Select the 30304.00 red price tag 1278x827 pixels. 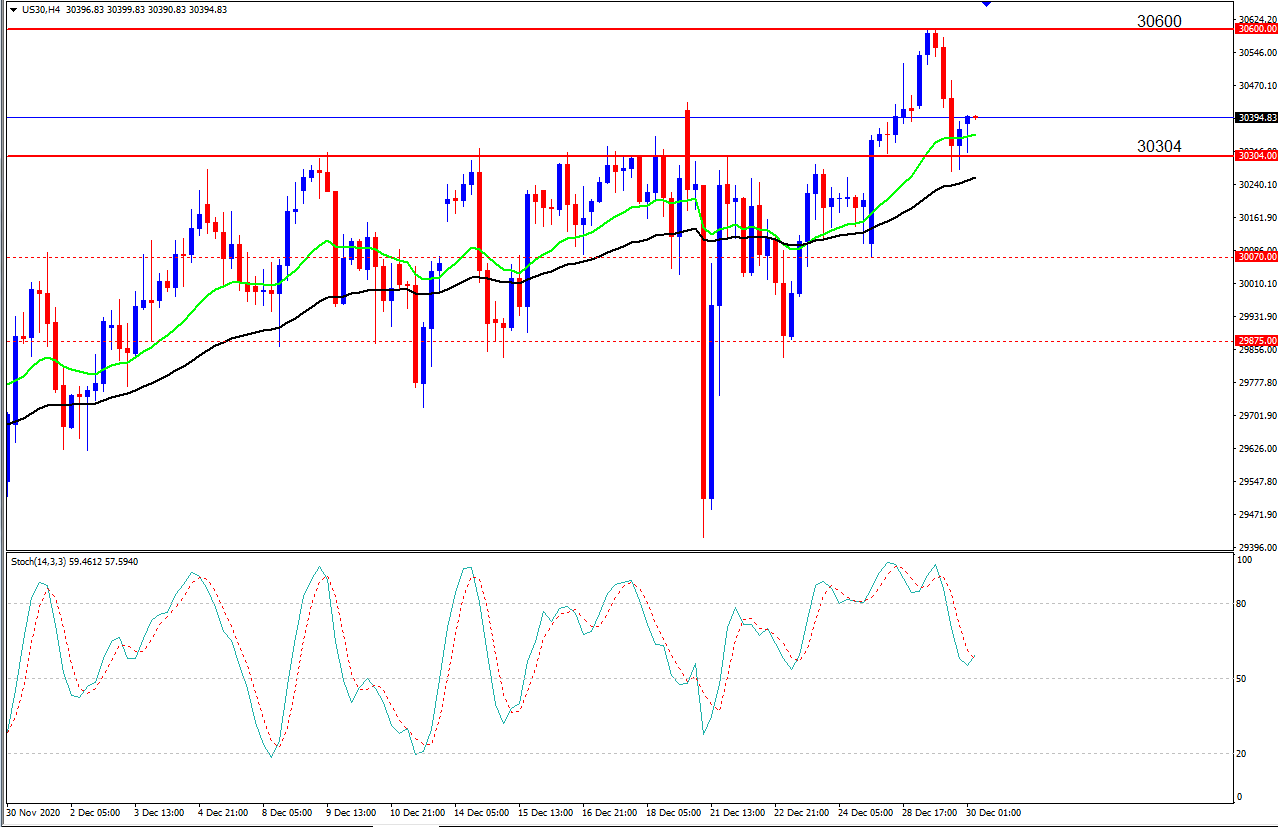1255,156
